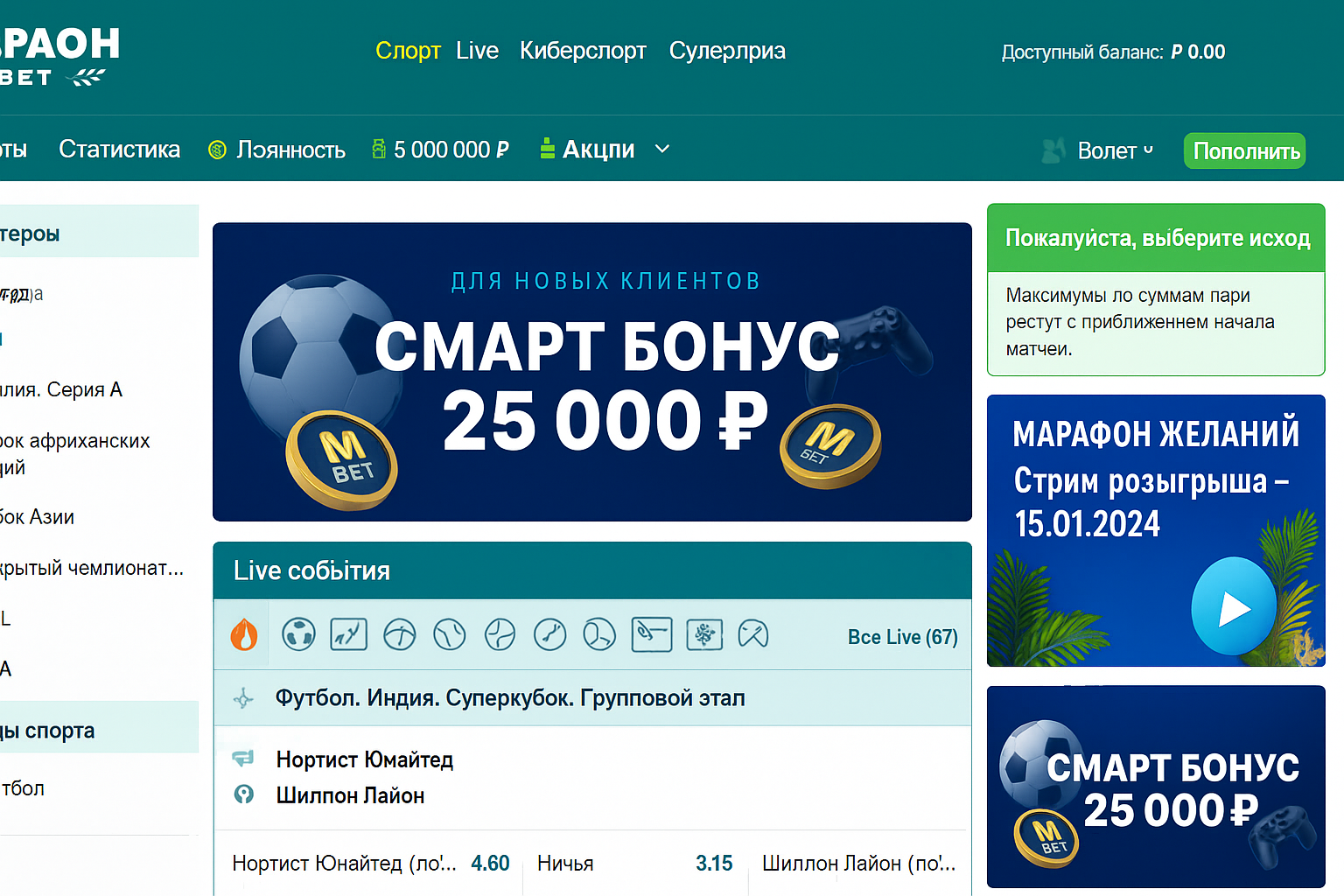Filter live events by soccer ball icon
This screenshot has width=1344, height=896.
(298, 634)
